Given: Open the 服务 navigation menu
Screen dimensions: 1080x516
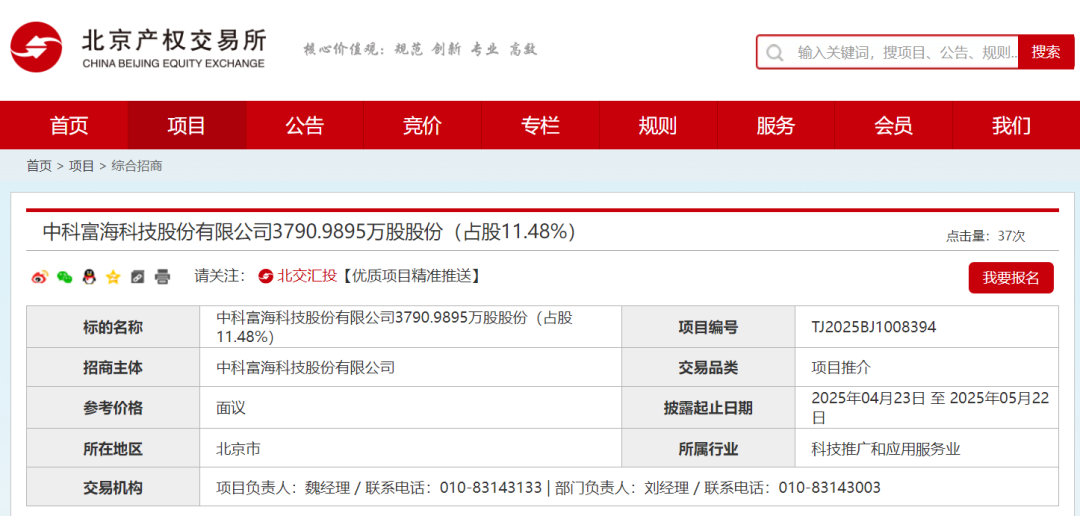Looking at the screenshot, I should (x=776, y=125).
